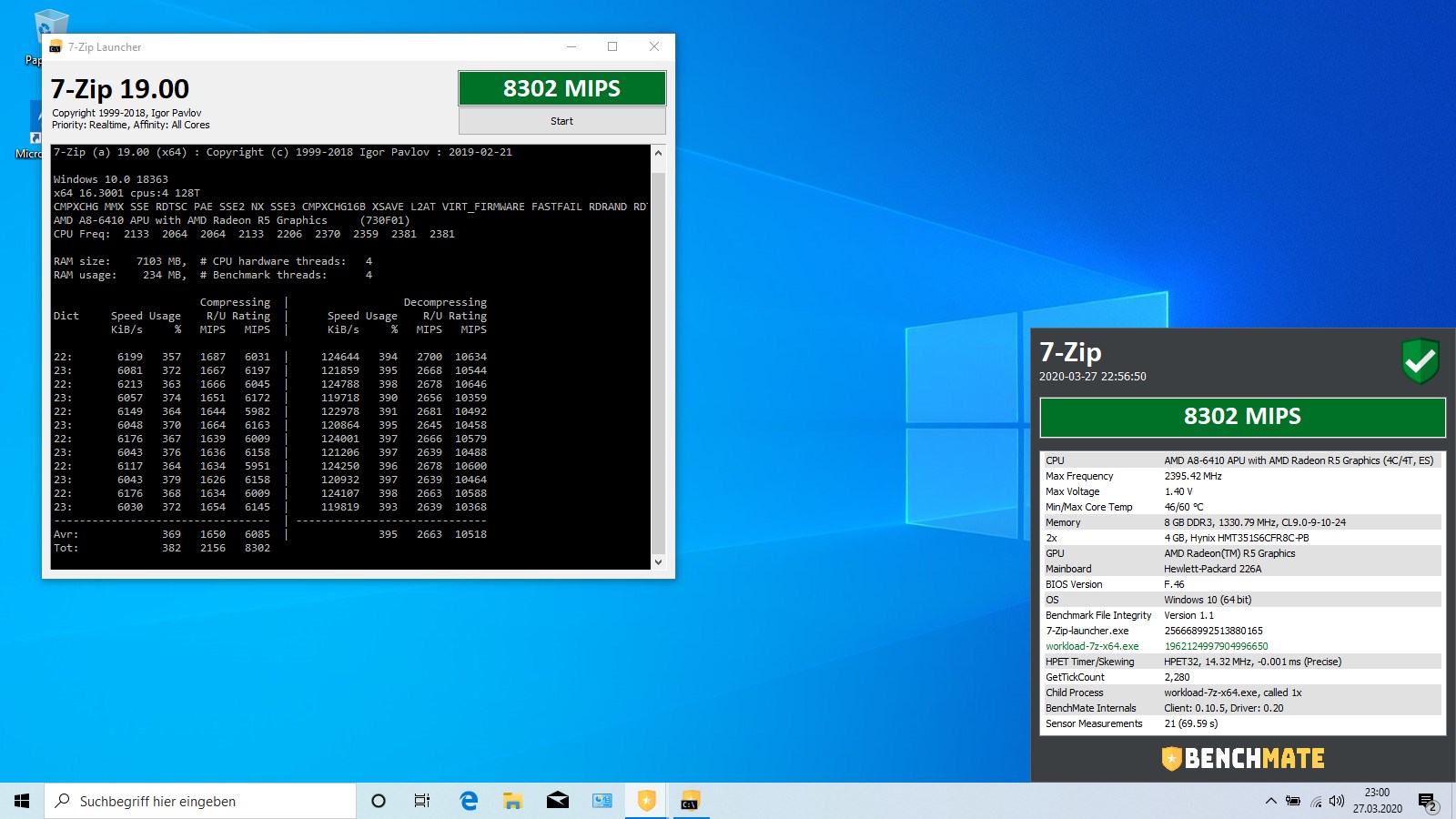Click the green hash 1962124997904996650
This screenshot has width=1456, height=819.
tap(1216, 646)
